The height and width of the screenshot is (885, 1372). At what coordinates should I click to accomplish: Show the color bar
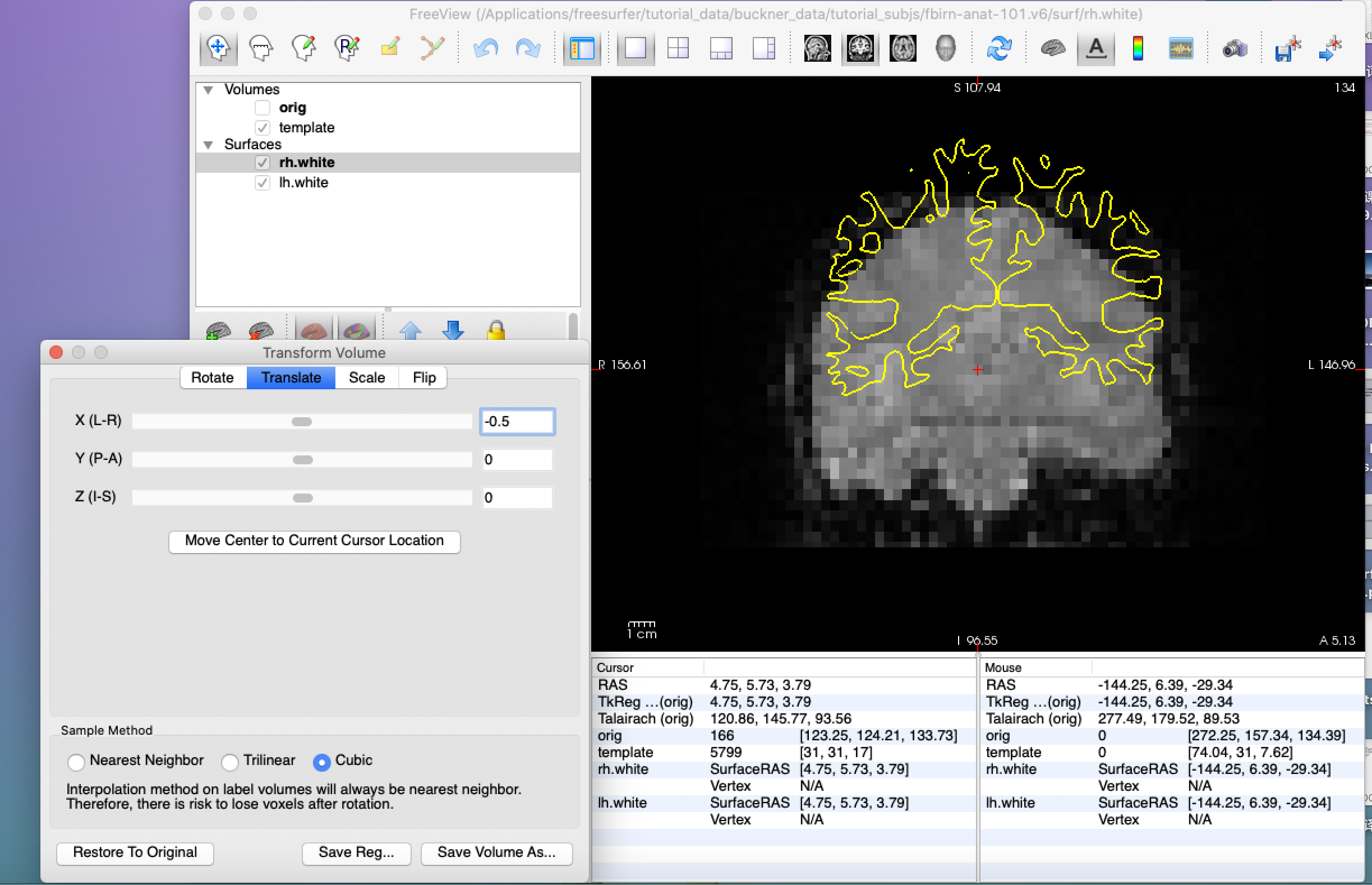[1138, 48]
